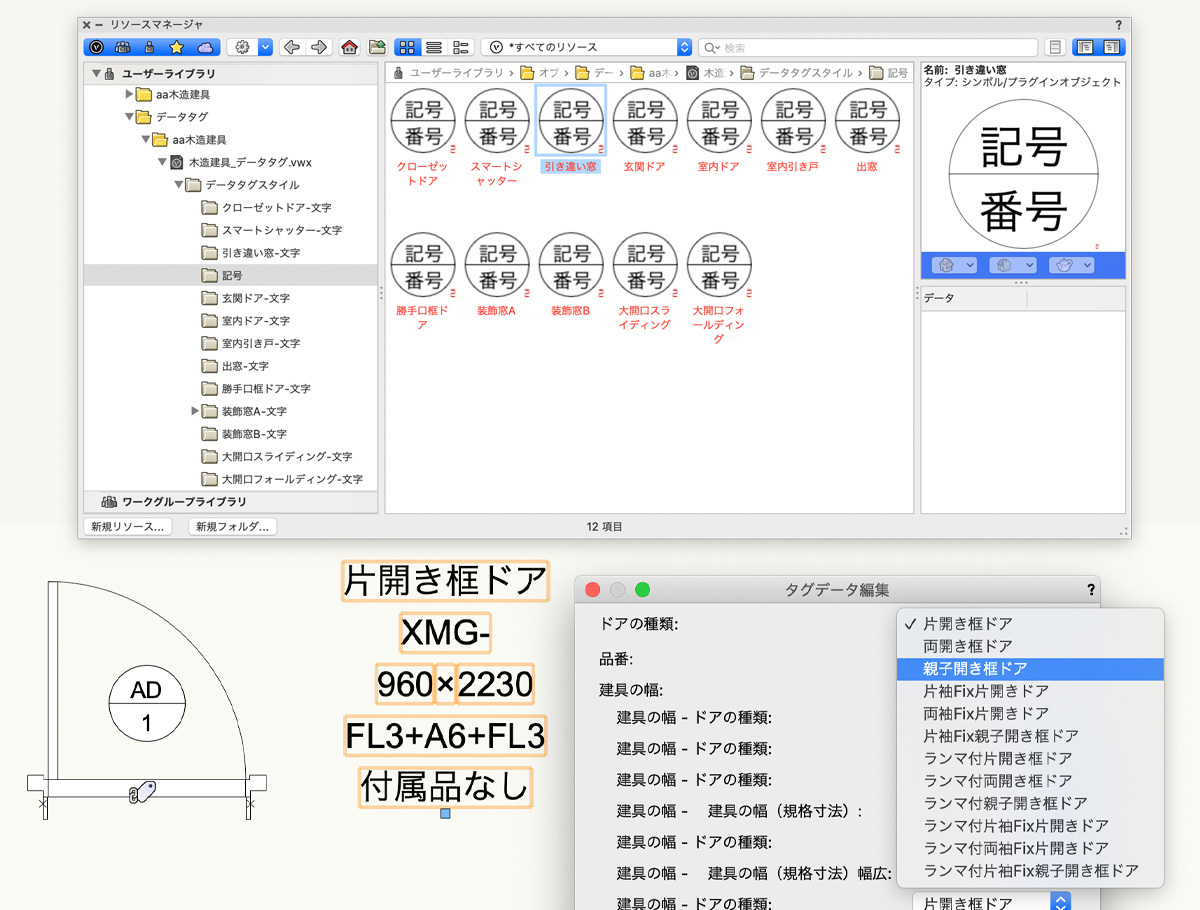The height and width of the screenshot is (910, 1200).
Task: Click the 新規リソース... button
Action: (127, 527)
